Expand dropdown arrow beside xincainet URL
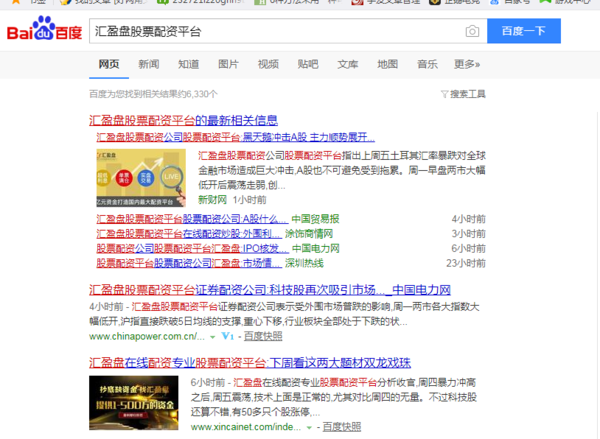This screenshot has width=600, height=439. [x=309, y=427]
